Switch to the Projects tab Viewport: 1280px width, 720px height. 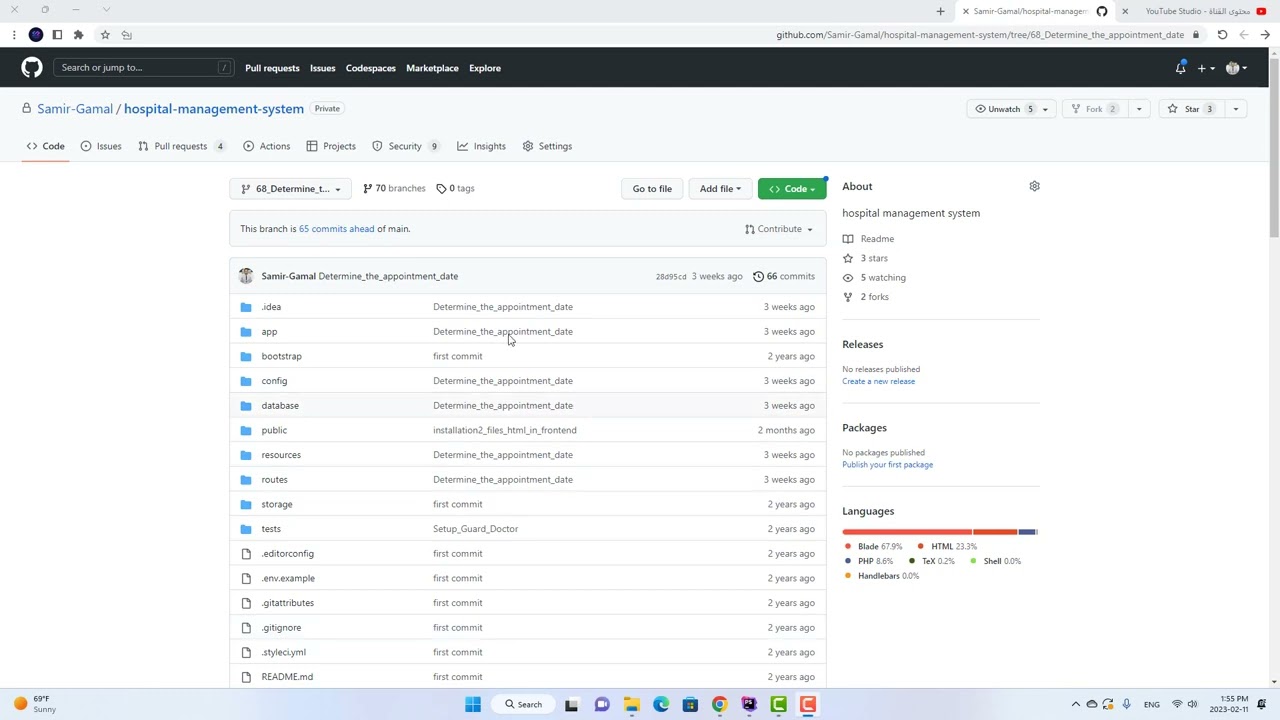(331, 146)
